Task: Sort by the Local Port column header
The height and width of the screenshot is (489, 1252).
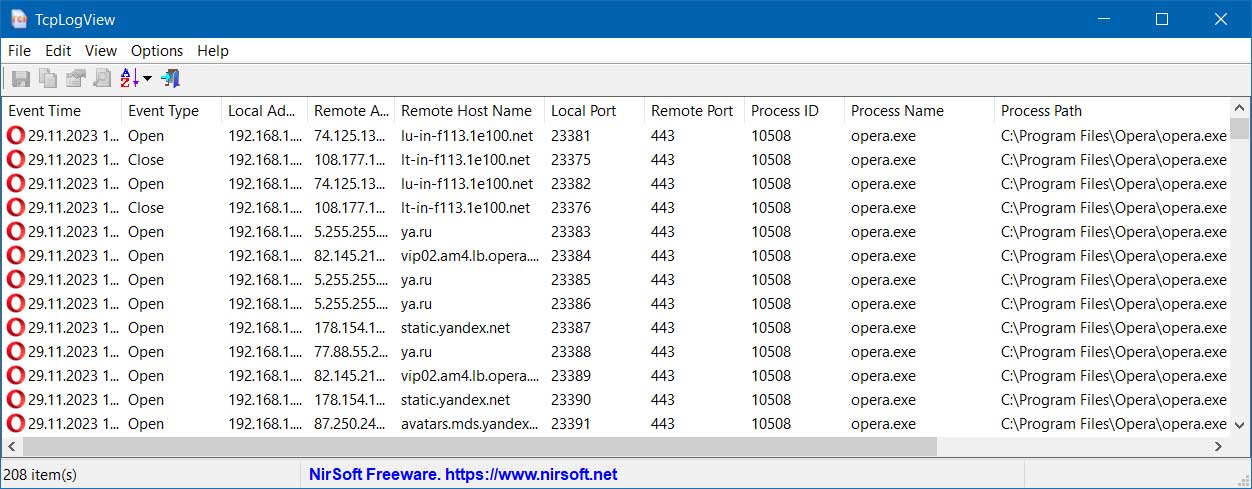Action: point(594,111)
